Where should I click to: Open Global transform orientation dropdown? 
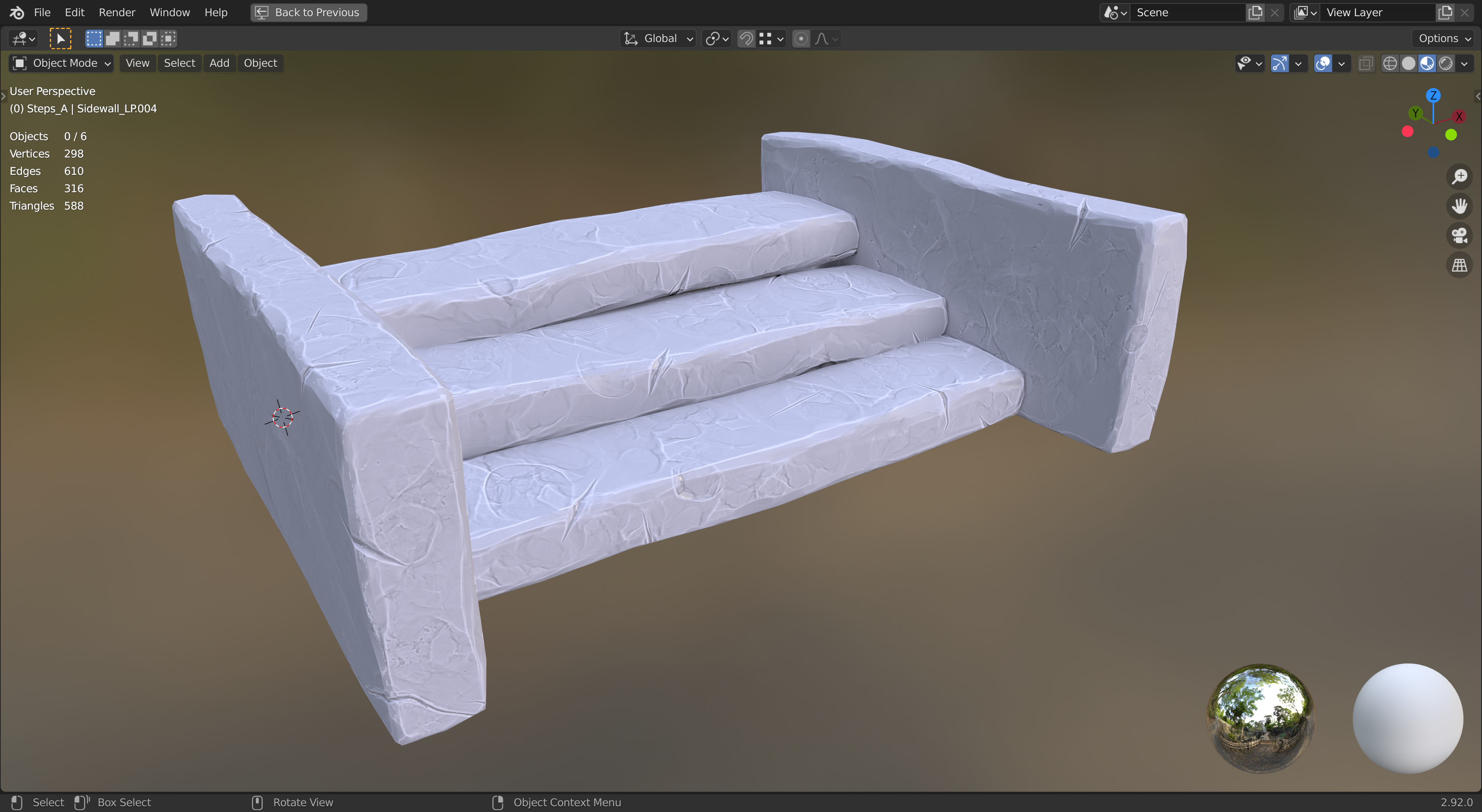tap(659, 39)
